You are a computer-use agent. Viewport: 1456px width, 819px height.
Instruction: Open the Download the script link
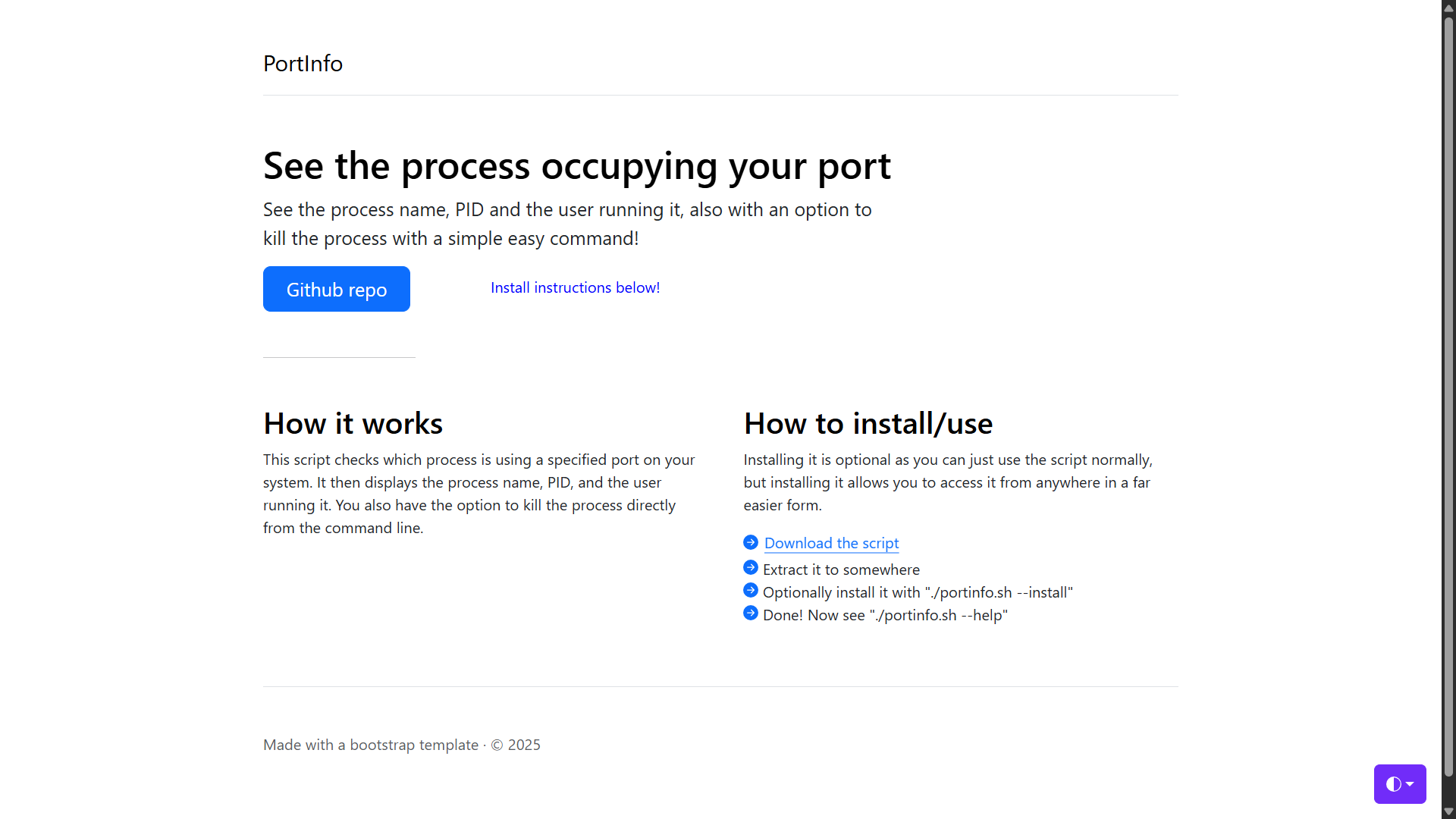click(831, 543)
